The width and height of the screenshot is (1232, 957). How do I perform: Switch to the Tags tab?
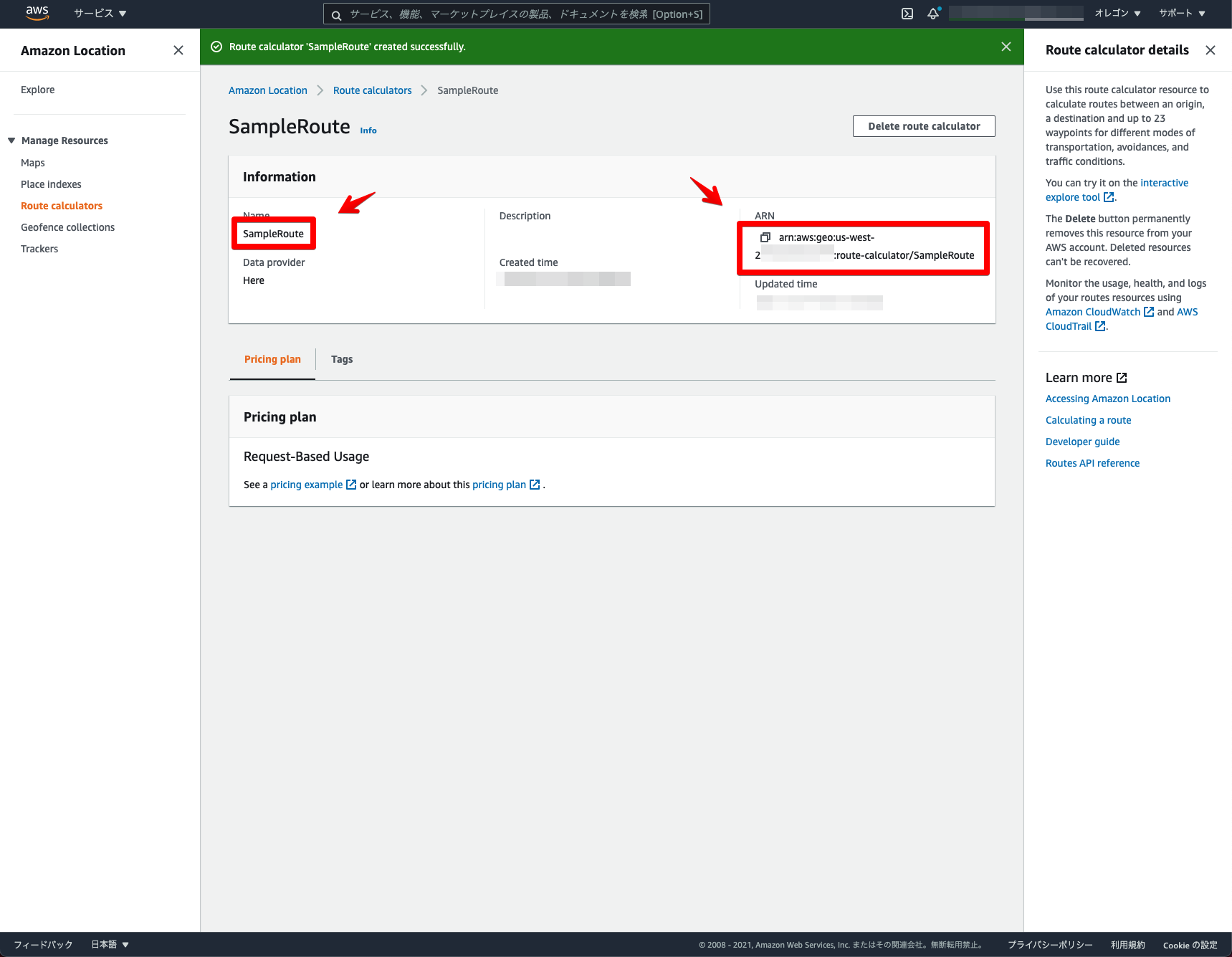342,359
